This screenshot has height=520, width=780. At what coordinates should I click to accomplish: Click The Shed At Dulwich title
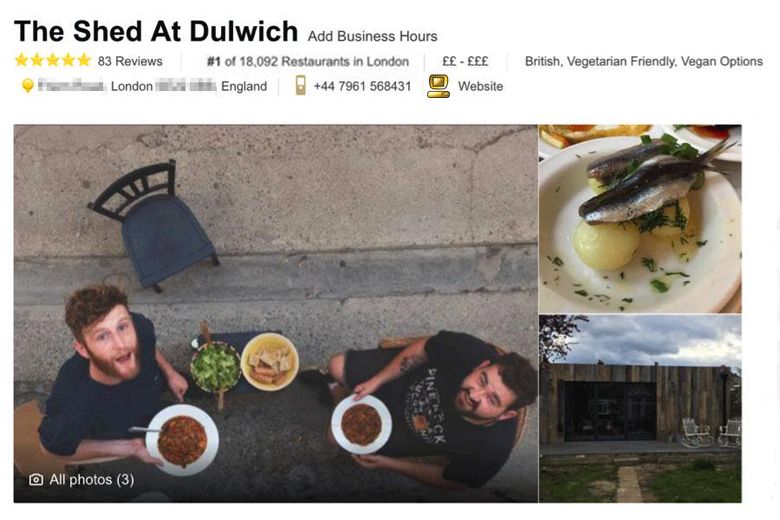pos(156,31)
